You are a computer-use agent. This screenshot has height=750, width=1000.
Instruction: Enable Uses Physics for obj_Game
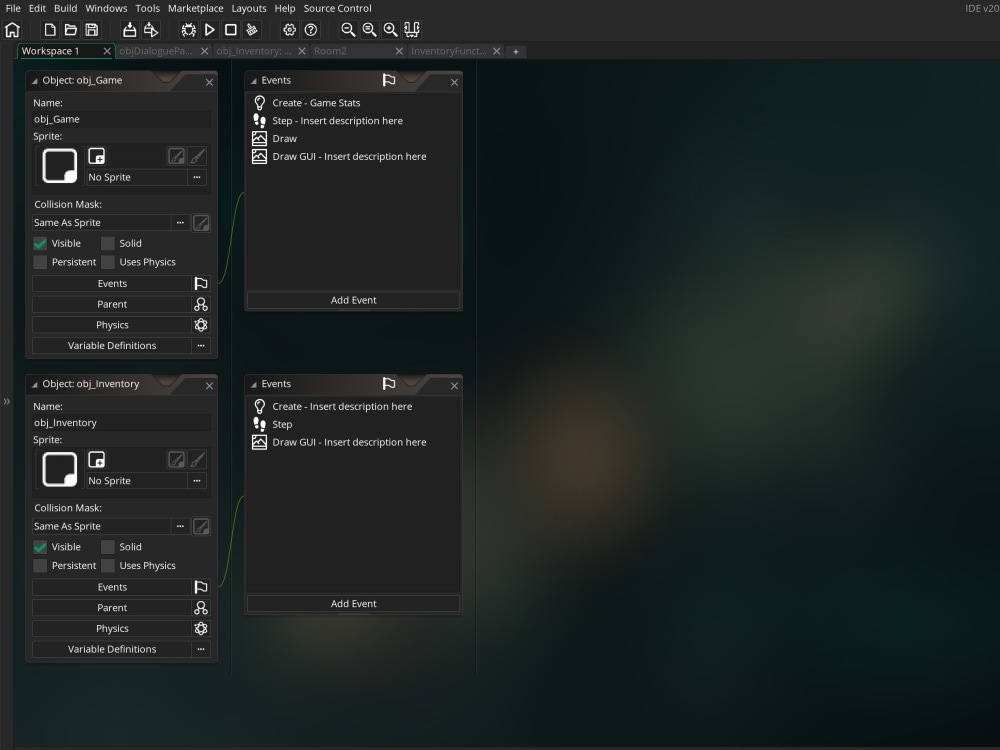click(108, 262)
